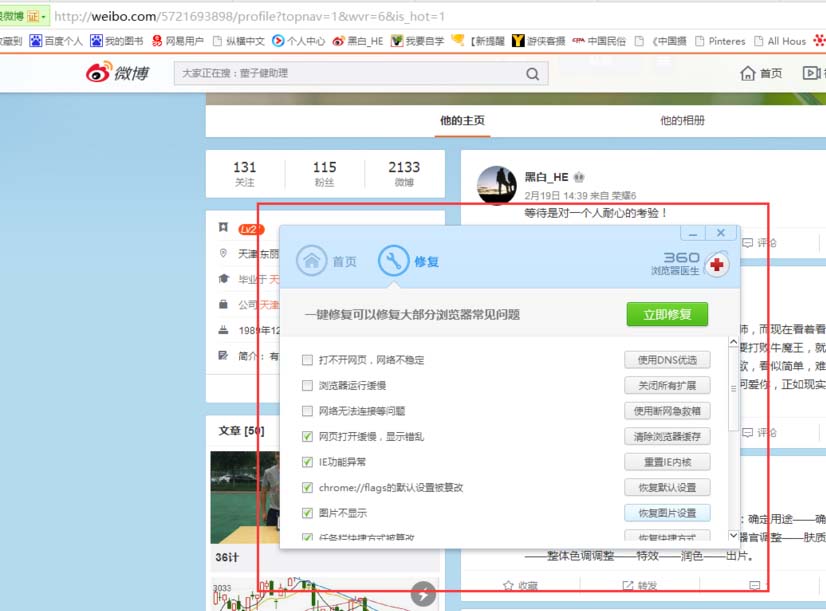826x611 pixels.
Task: Open 黑白_HE bookmark
Action: [x=358, y=41]
